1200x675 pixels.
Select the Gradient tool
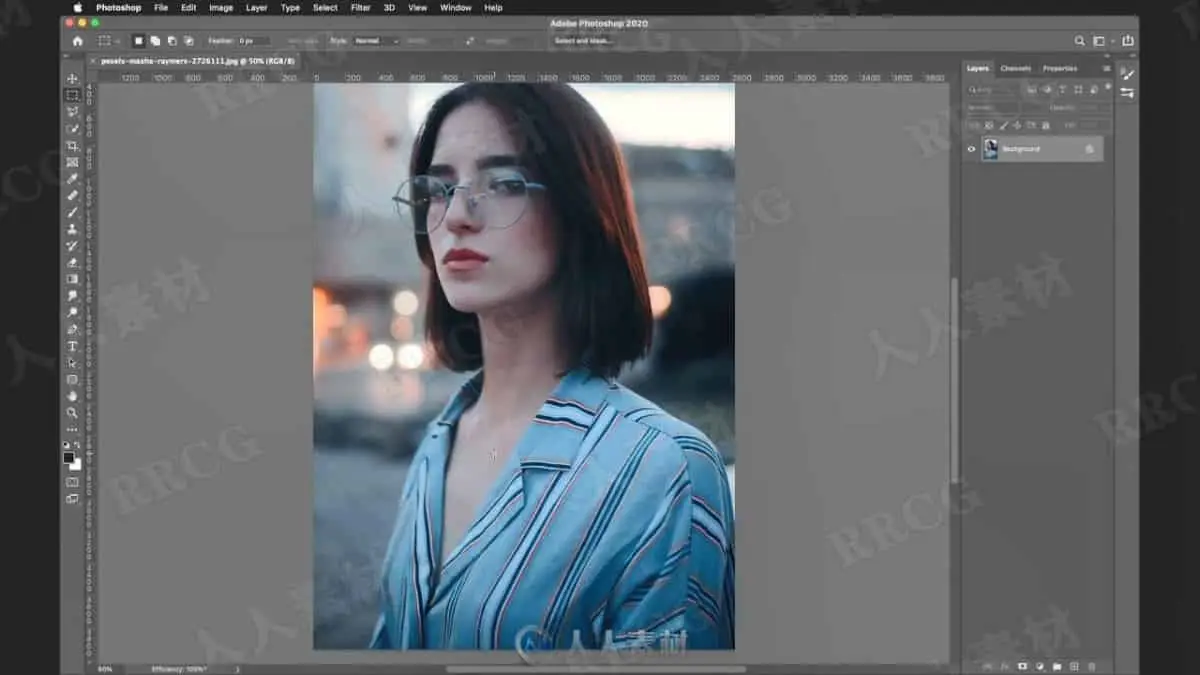pos(72,279)
